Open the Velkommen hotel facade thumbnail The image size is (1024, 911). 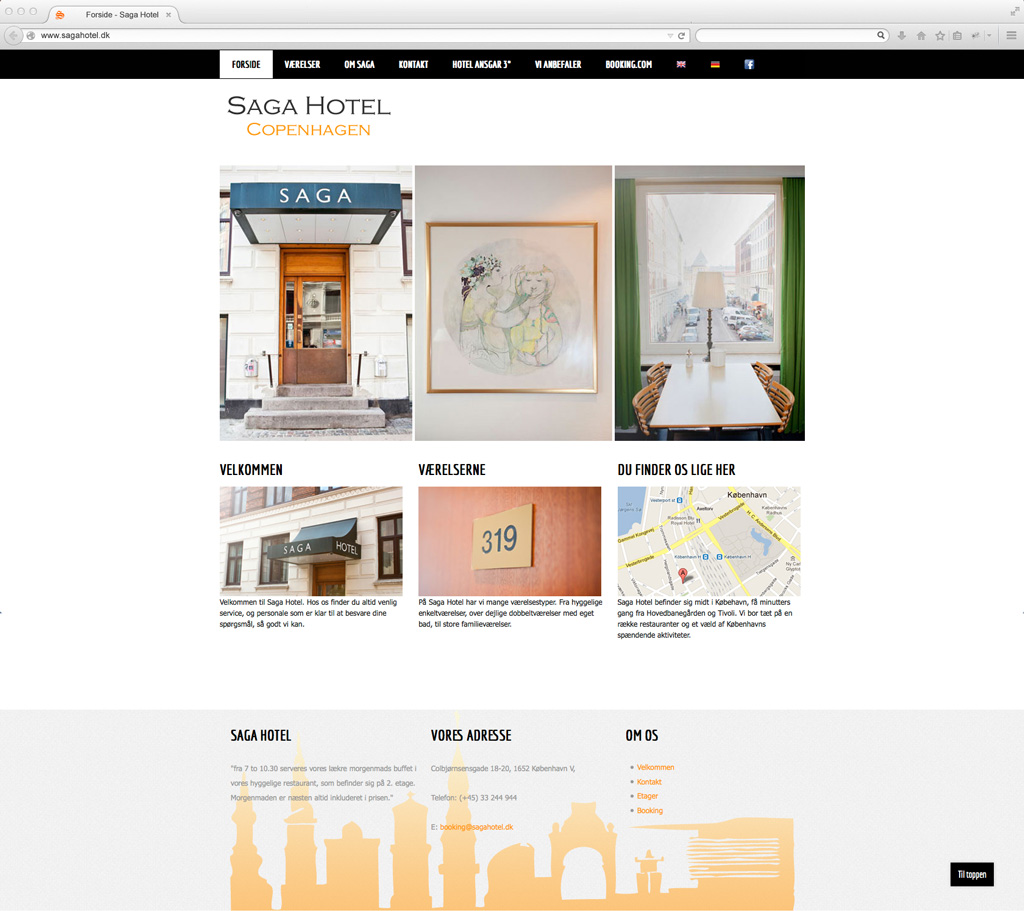click(312, 541)
